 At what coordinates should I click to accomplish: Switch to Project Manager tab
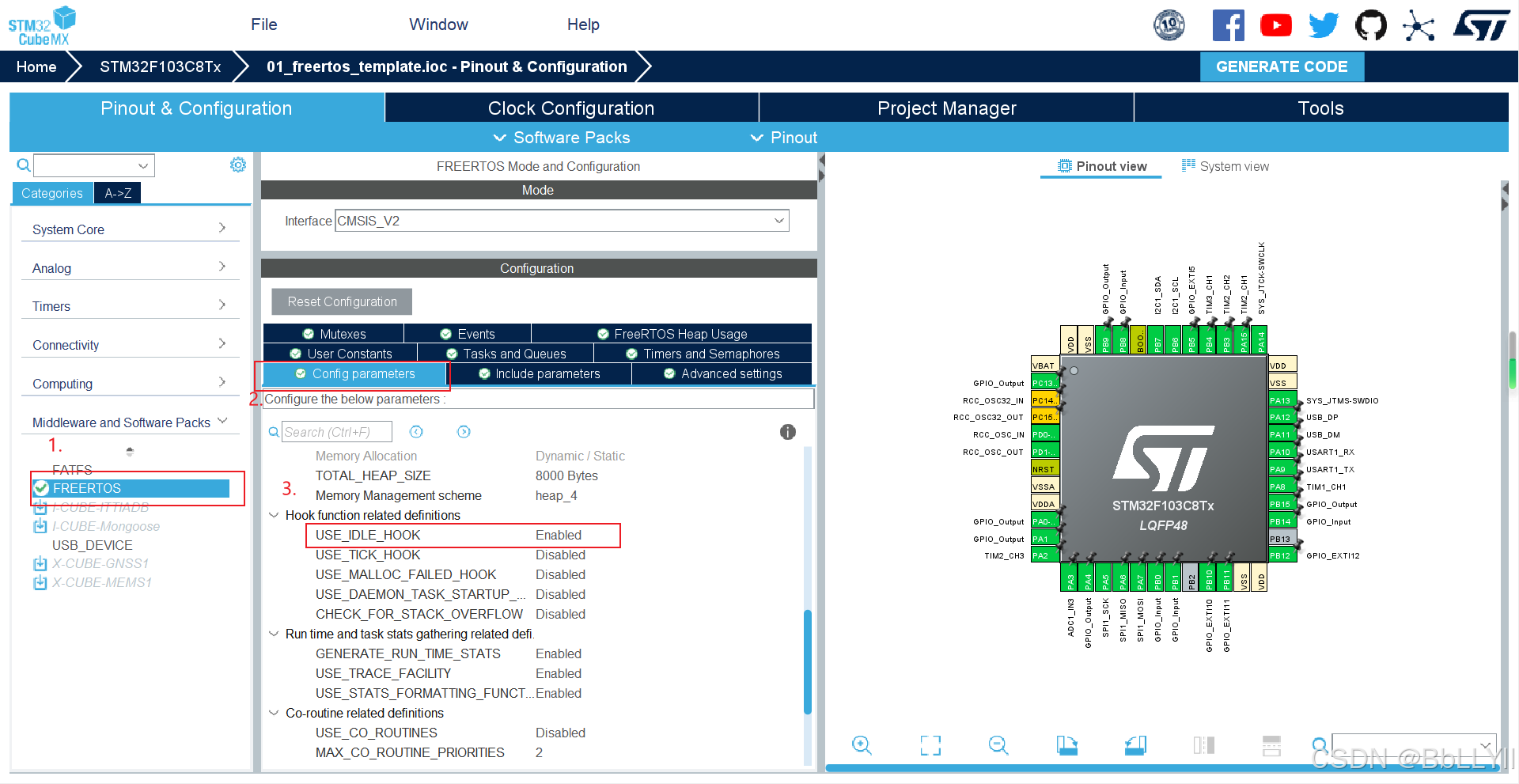point(946,108)
